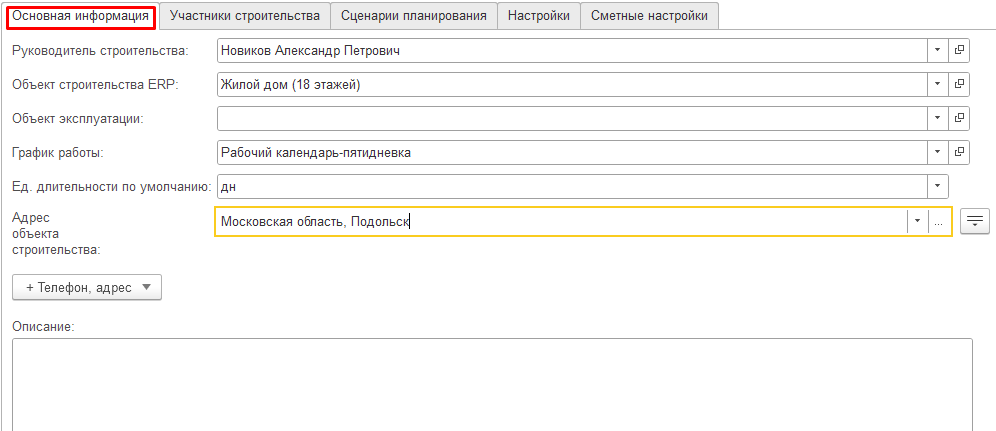996x431 pixels.
Task: Expand the Объект эксплуатации dropdown arrow
Action: tap(938, 118)
